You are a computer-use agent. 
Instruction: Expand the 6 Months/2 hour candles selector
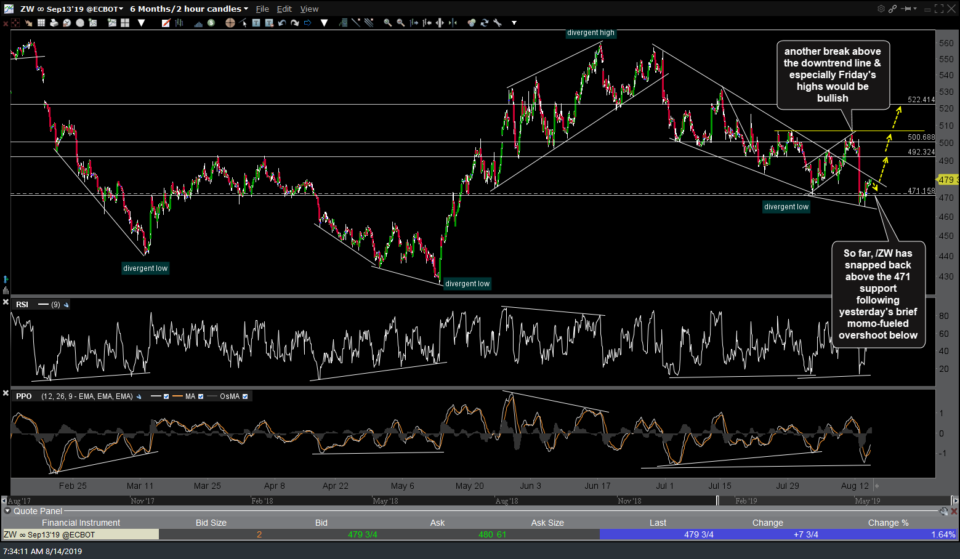click(x=188, y=8)
